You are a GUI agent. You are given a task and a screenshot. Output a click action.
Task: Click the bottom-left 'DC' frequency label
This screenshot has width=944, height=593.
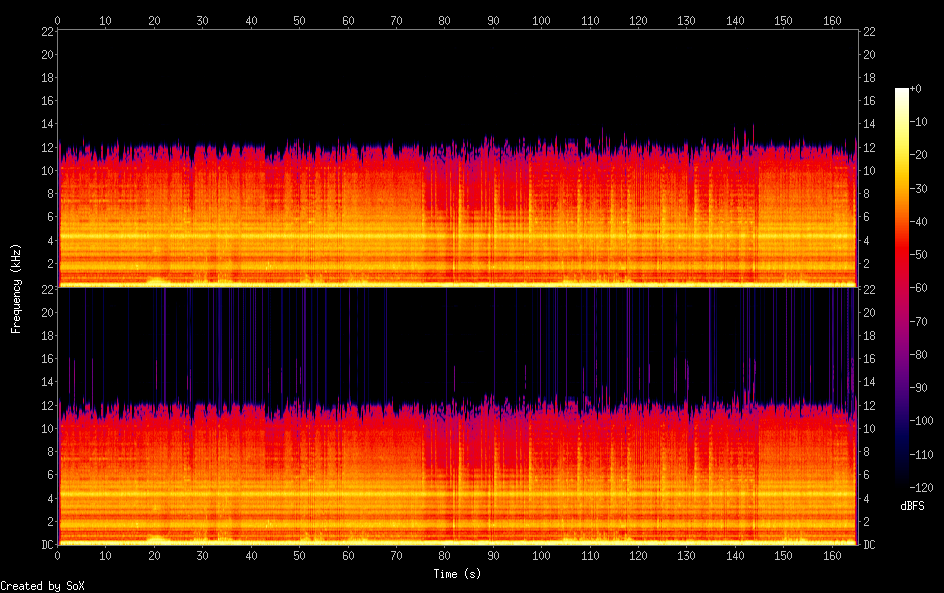(47, 545)
